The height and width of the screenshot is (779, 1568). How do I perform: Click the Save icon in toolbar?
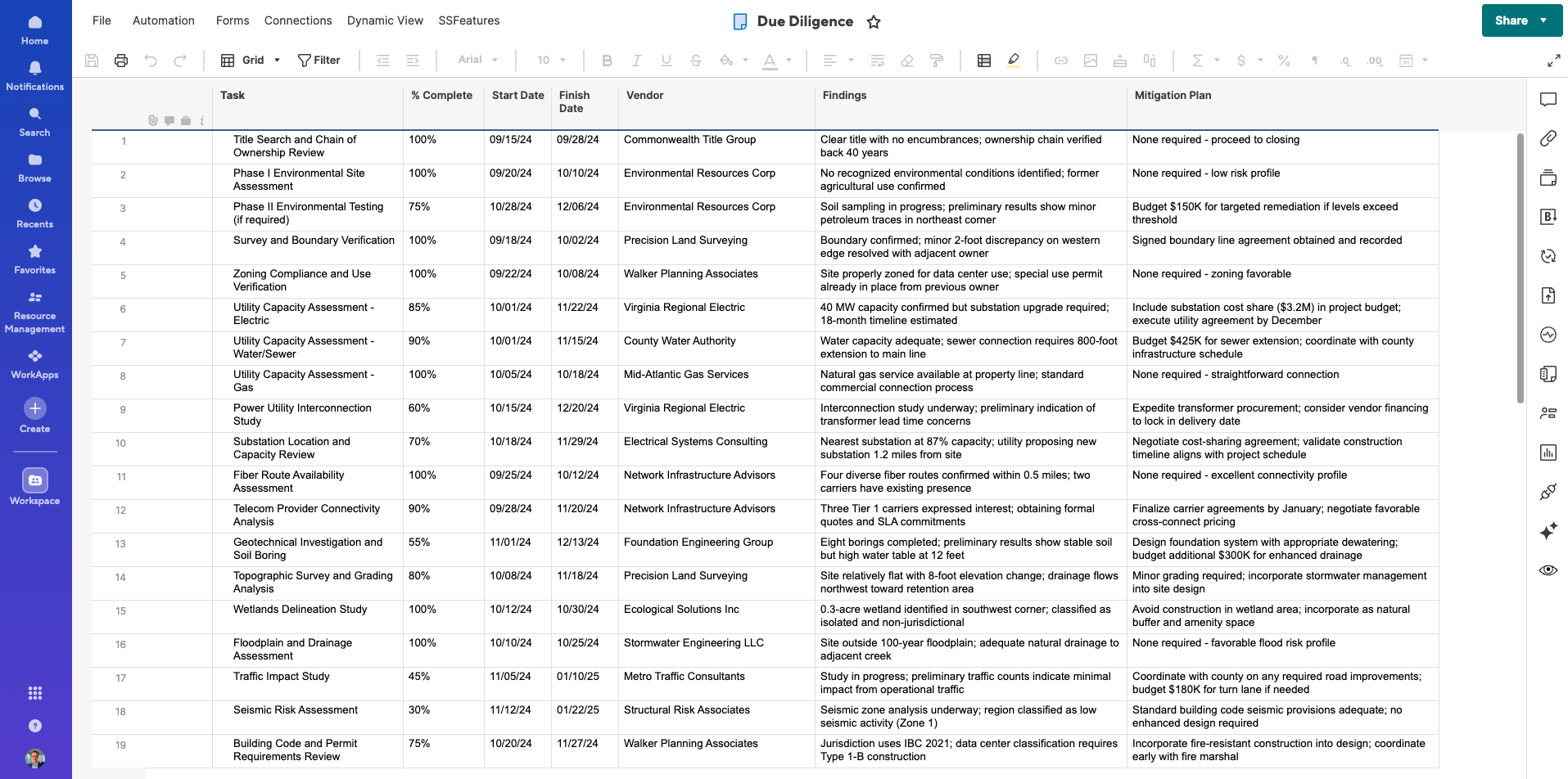(92, 61)
